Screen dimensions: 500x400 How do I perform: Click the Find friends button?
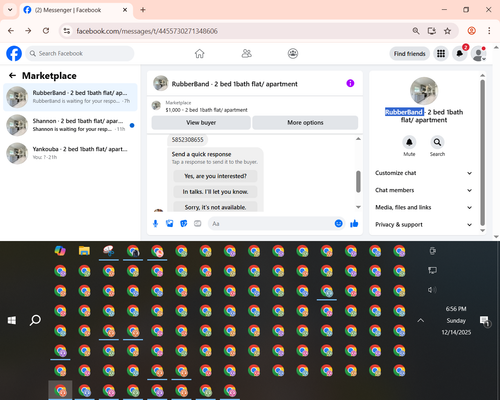pyautogui.click(x=409, y=54)
